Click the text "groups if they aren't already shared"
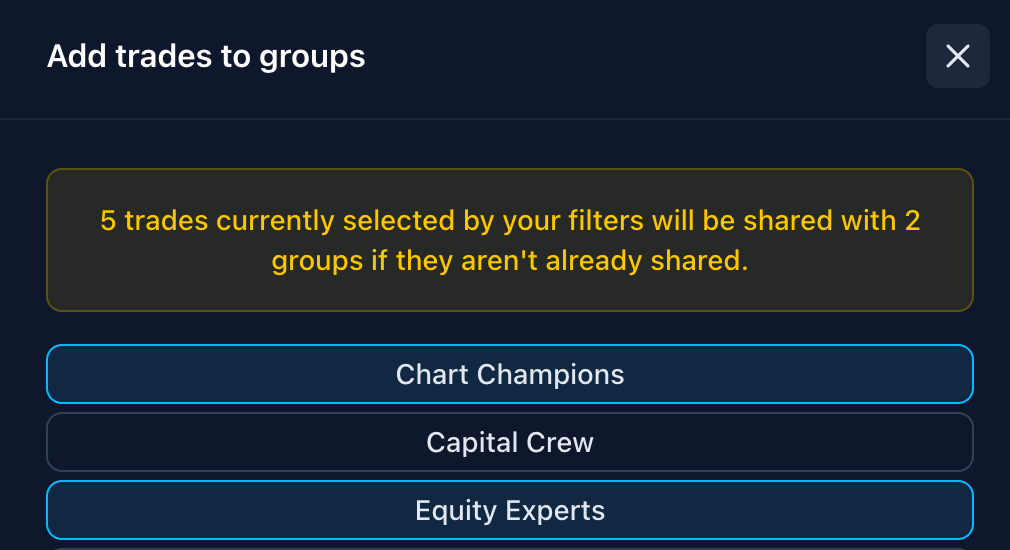 pyautogui.click(x=510, y=262)
